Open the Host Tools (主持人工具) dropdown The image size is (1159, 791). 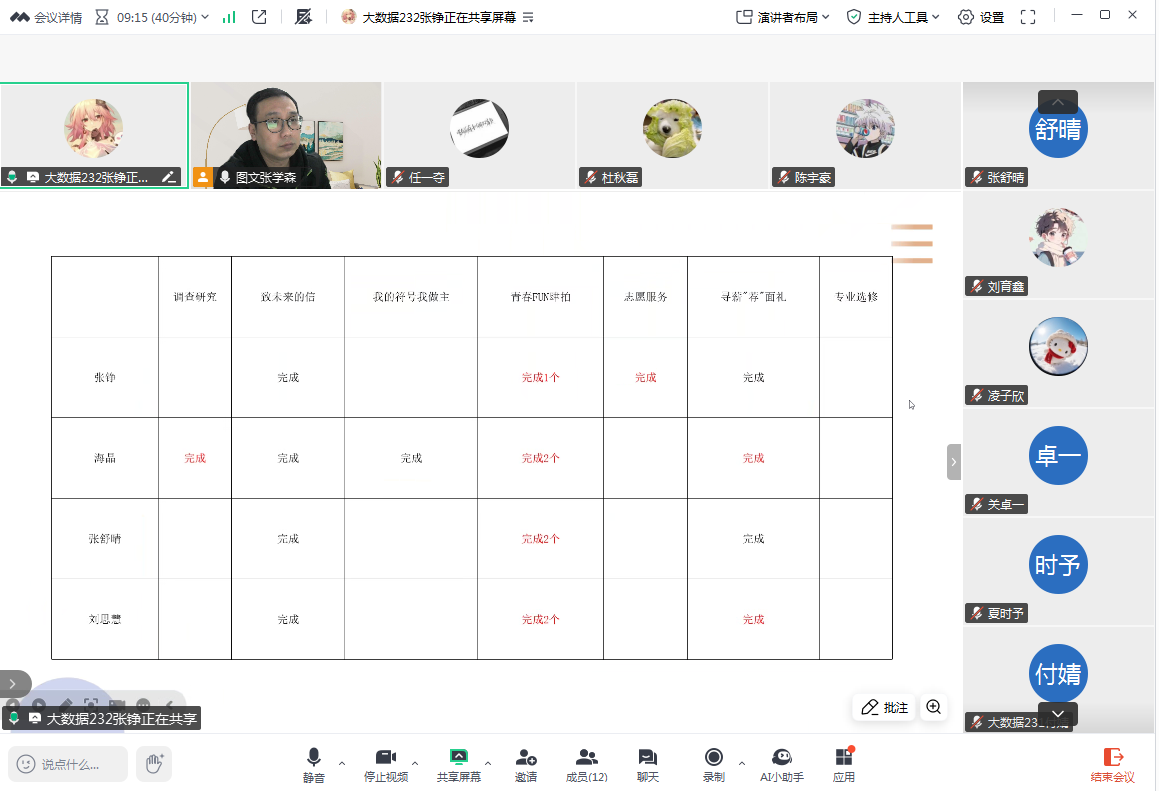tap(892, 17)
